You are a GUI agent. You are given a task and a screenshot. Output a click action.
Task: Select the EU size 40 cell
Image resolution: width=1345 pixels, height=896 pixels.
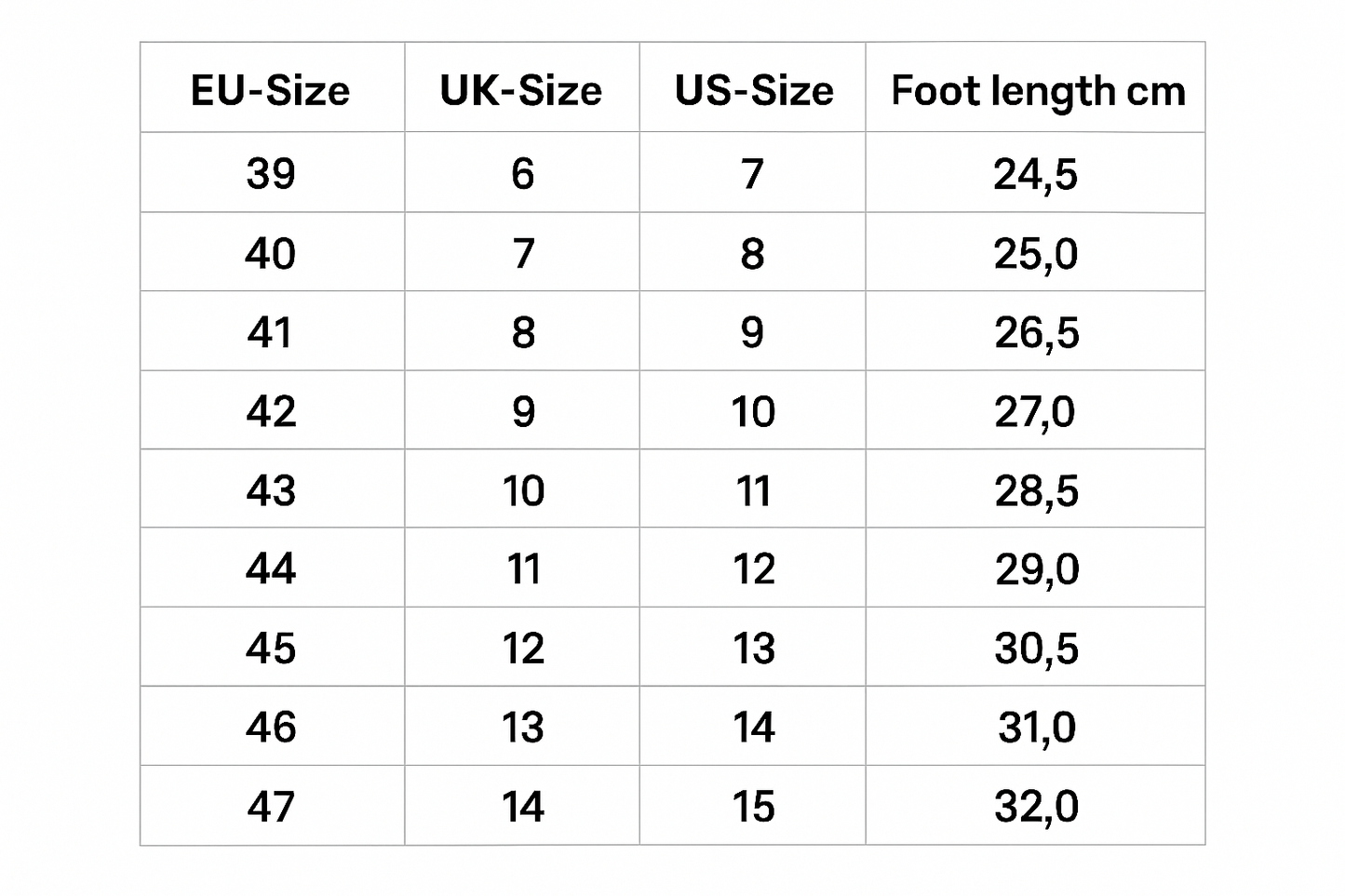coord(271,253)
